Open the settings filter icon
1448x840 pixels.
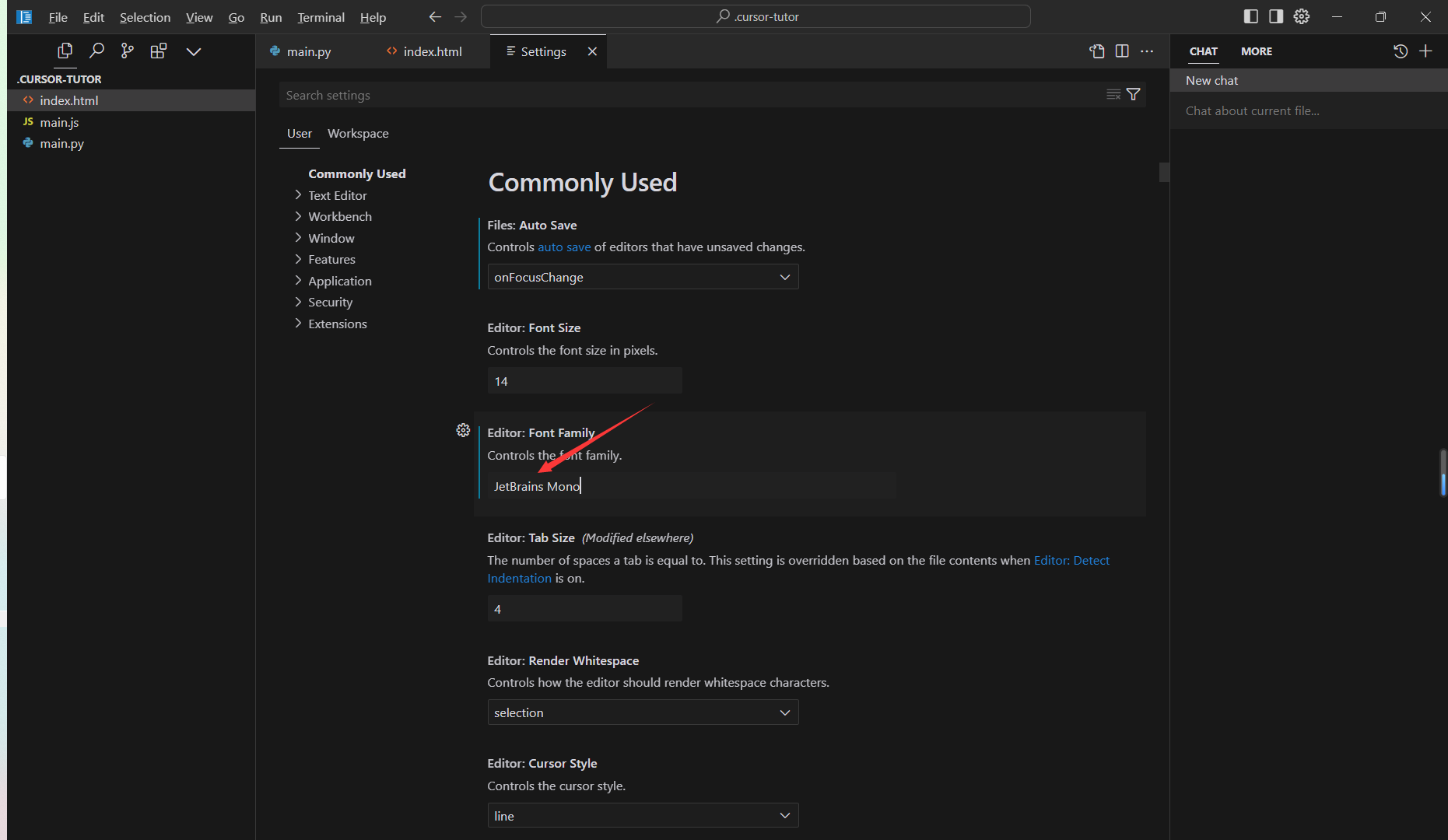point(1134,94)
